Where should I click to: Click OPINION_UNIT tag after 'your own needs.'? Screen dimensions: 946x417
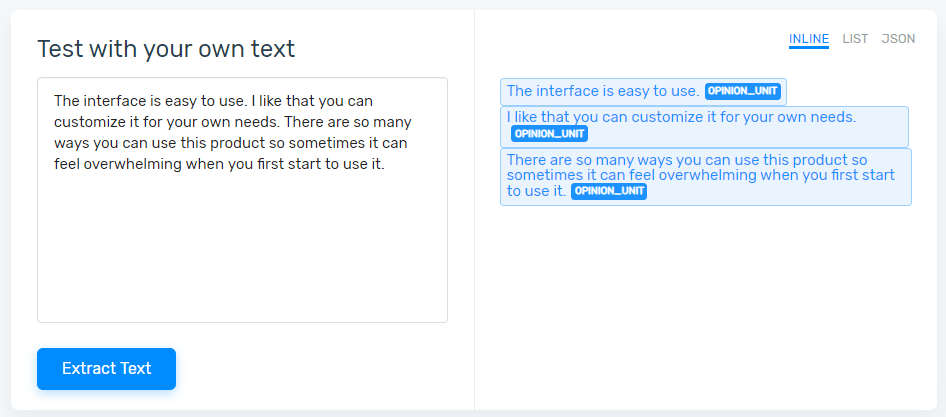(549, 133)
